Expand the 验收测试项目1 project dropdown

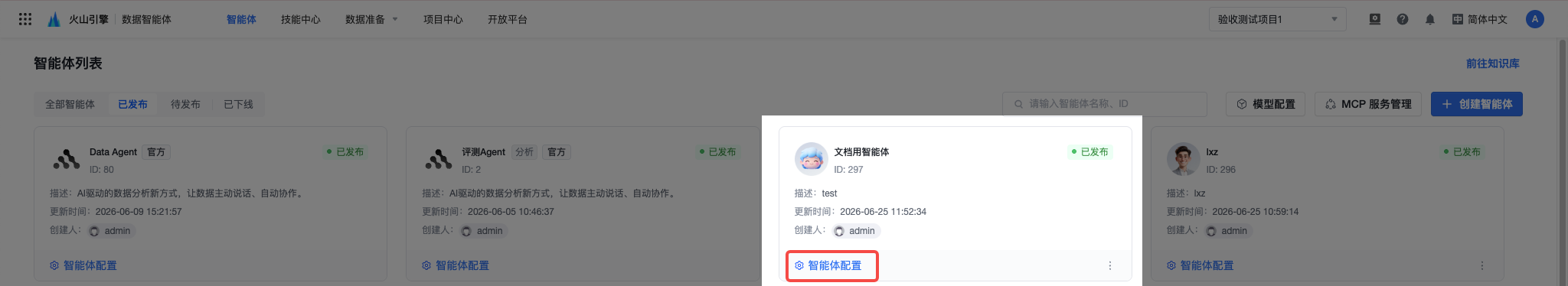[x=1277, y=19]
